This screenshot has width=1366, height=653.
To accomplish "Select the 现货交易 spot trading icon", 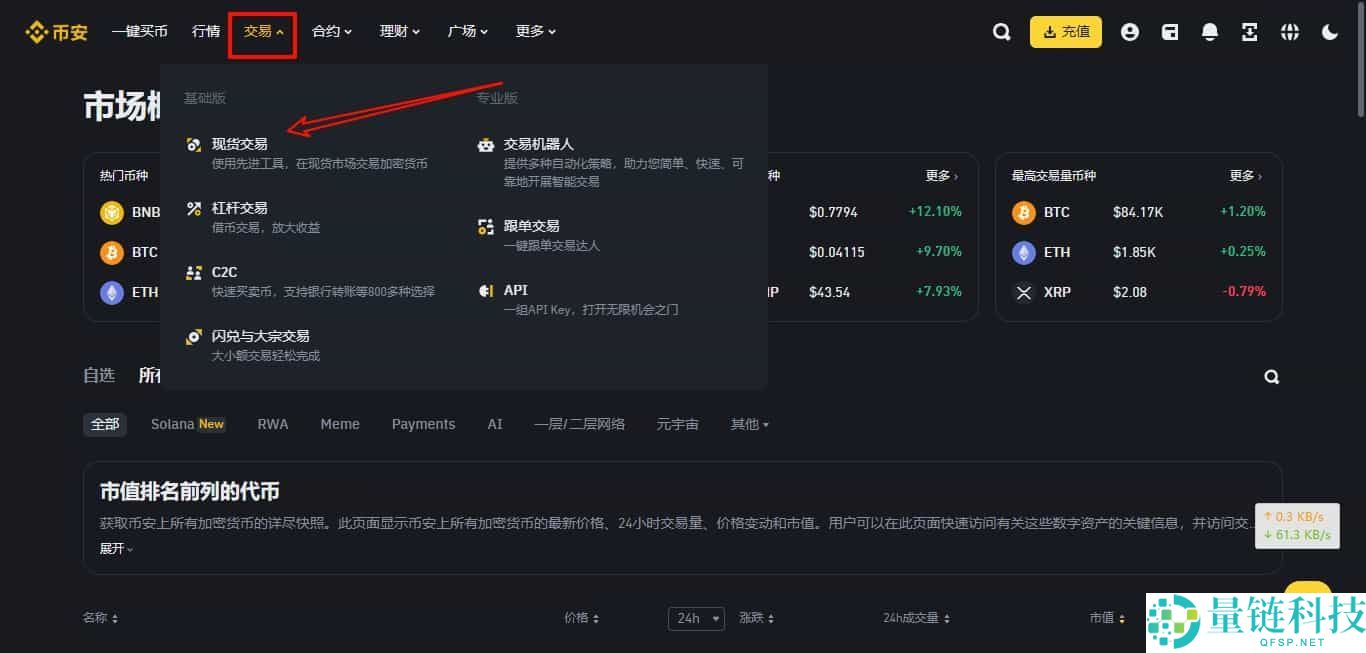I will coord(193,144).
